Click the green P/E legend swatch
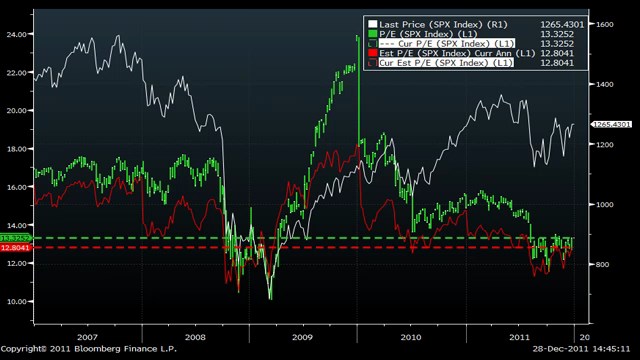This screenshot has height=360, width=640. tap(372, 34)
